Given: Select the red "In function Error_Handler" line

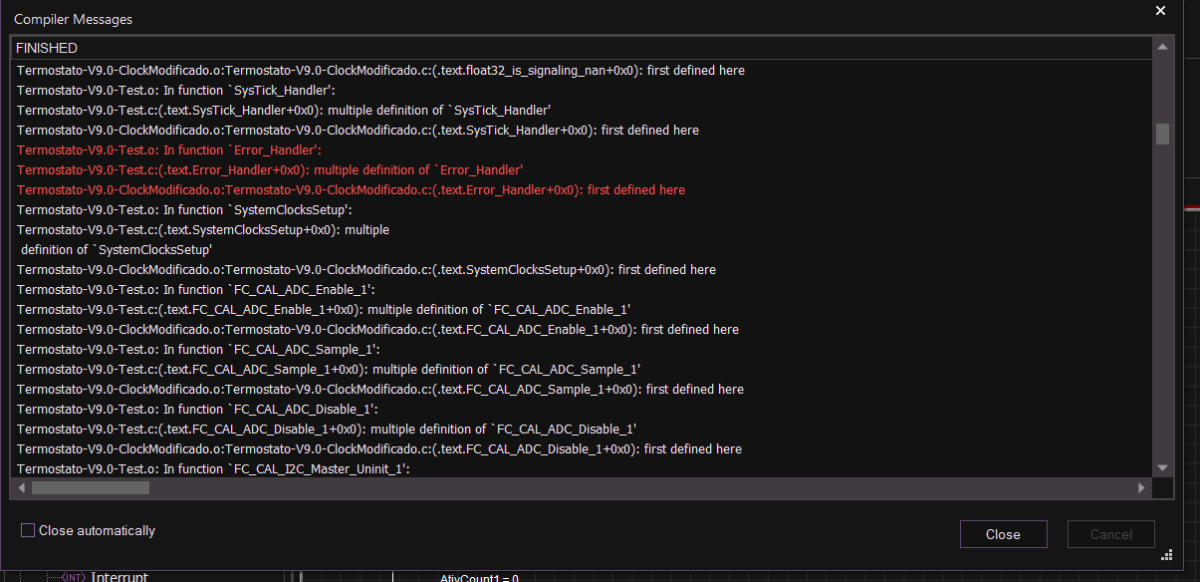Looking at the screenshot, I should 169,150.
